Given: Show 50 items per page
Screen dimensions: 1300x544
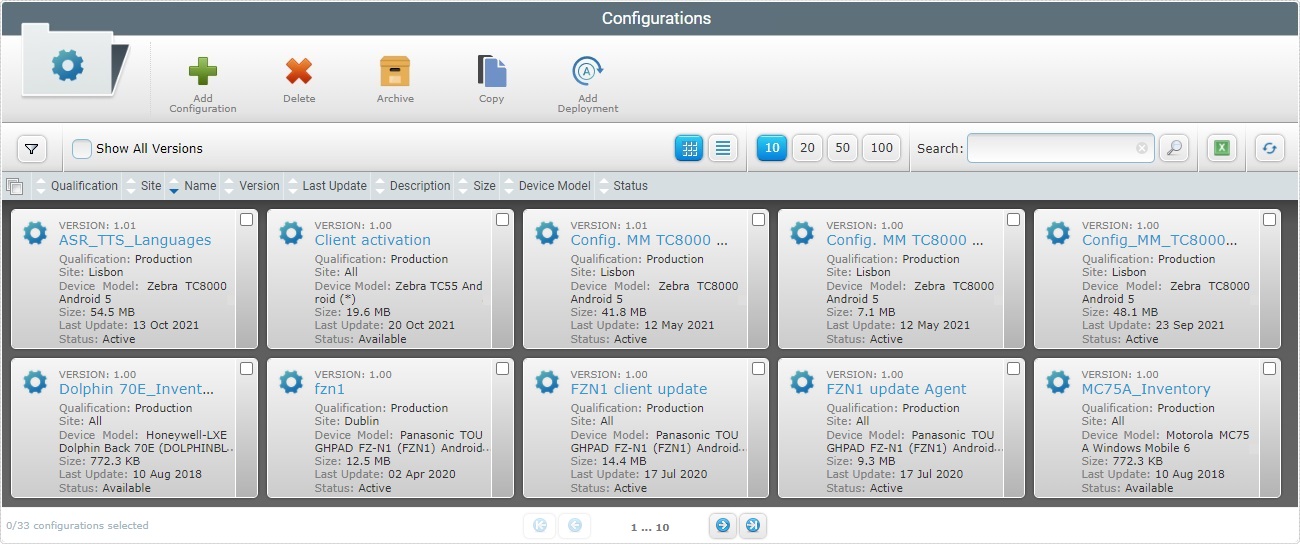Looking at the screenshot, I should [842, 148].
